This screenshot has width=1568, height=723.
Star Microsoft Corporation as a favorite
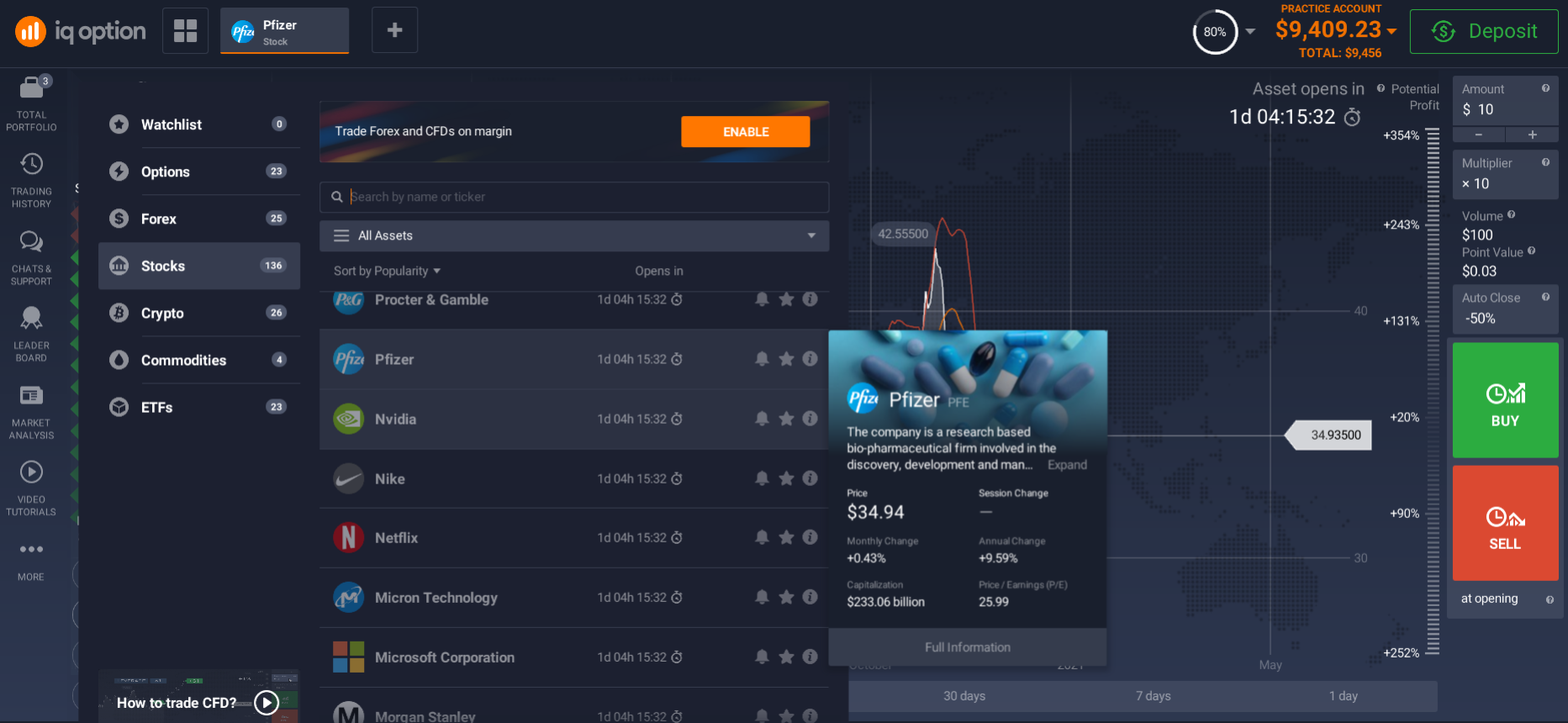(786, 657)
